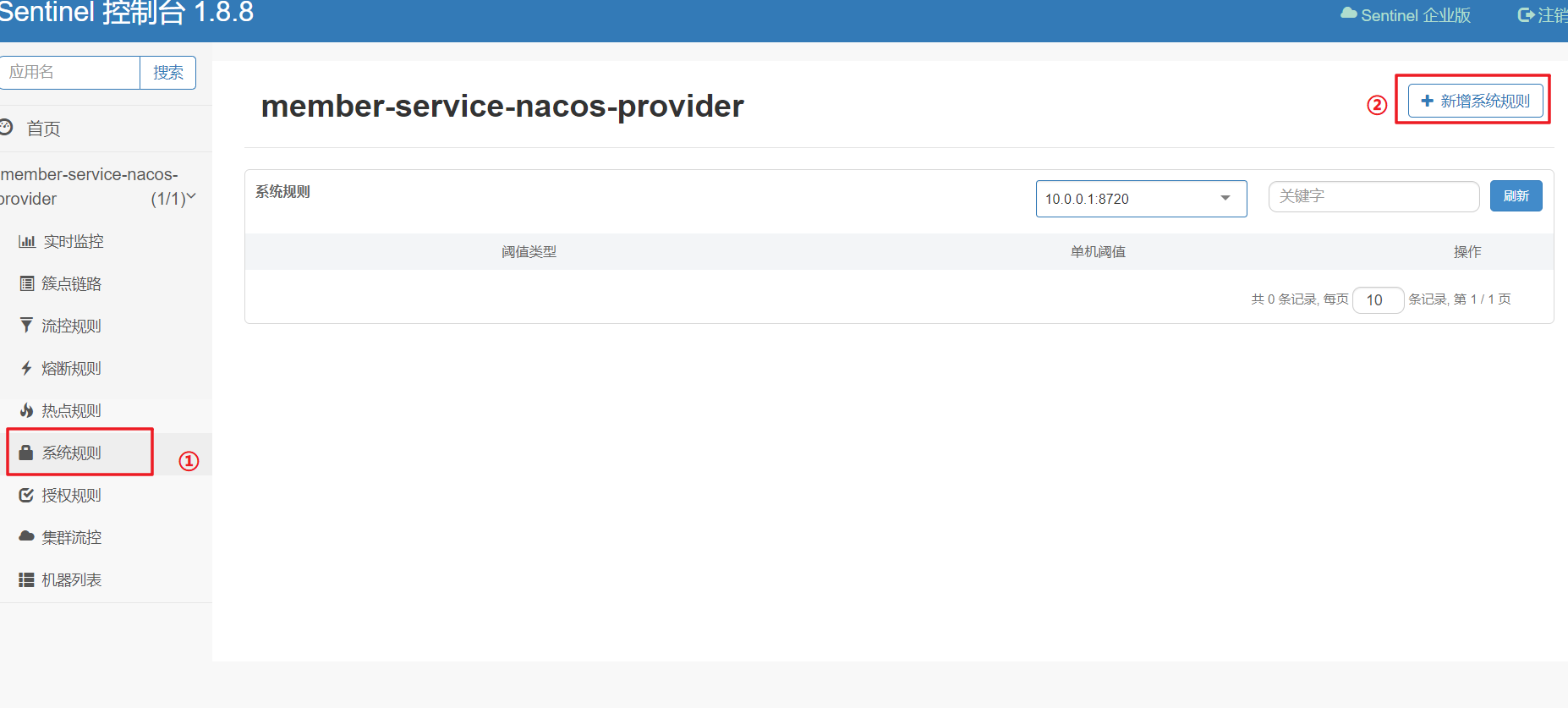The width and height of the screenshot is (1568, 708).
Task: Click the 新增系统规则 button
Action: (x=1475, y=101)
